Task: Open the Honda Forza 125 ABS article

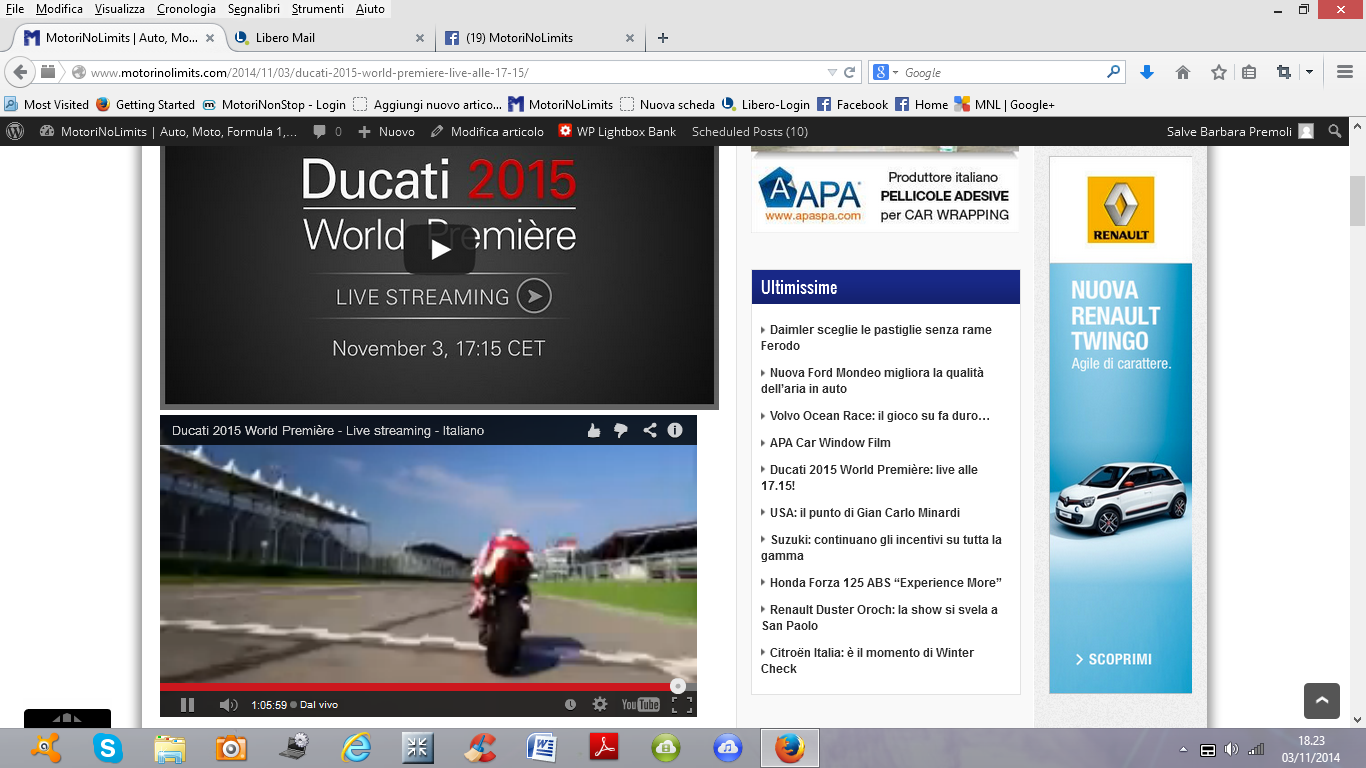Action: pyautogui.click(x=885, y=582)
